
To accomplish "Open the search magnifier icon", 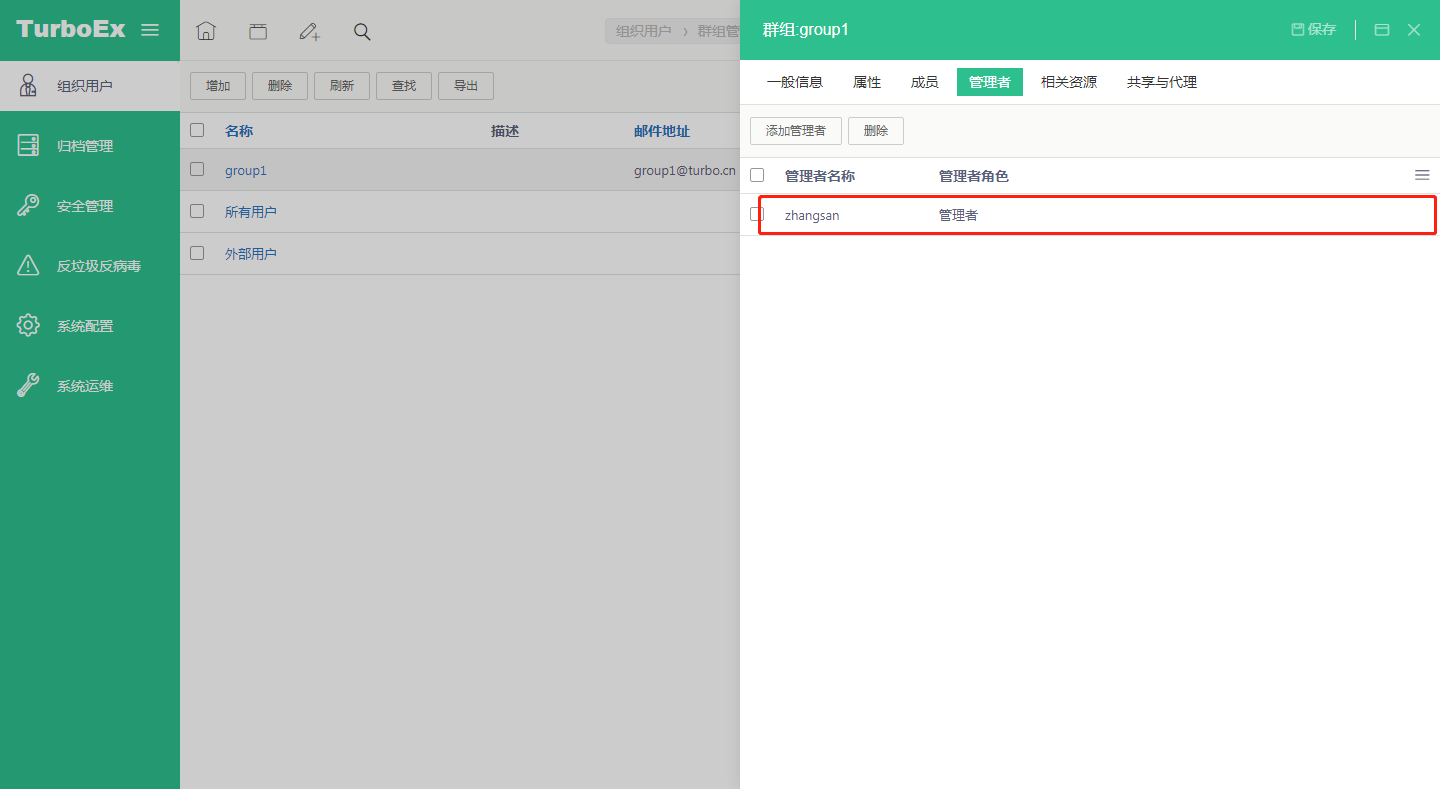I will (x=362, y=32).
